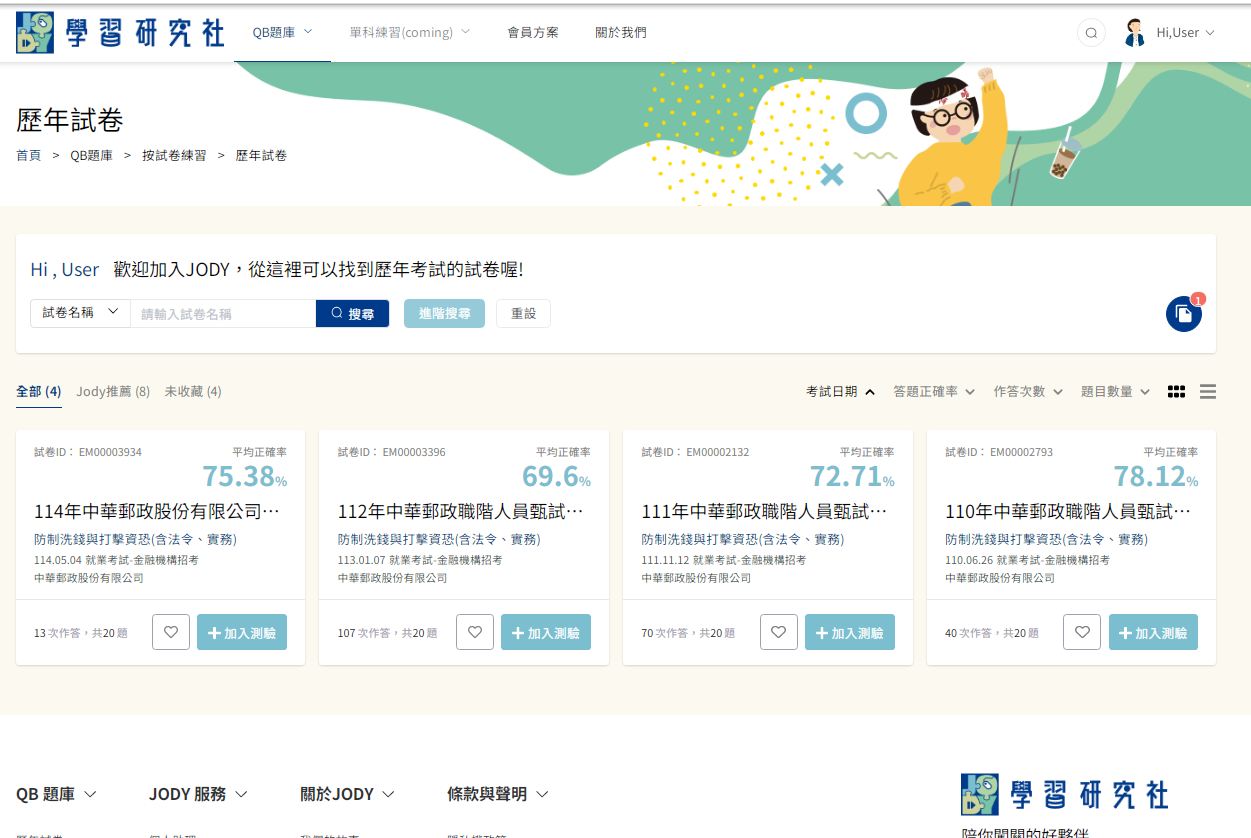The height and width of the screenshot is (838, 1251).
Task: Toggle heart favorite on 110年 exam card
Action: [1082, 632]
